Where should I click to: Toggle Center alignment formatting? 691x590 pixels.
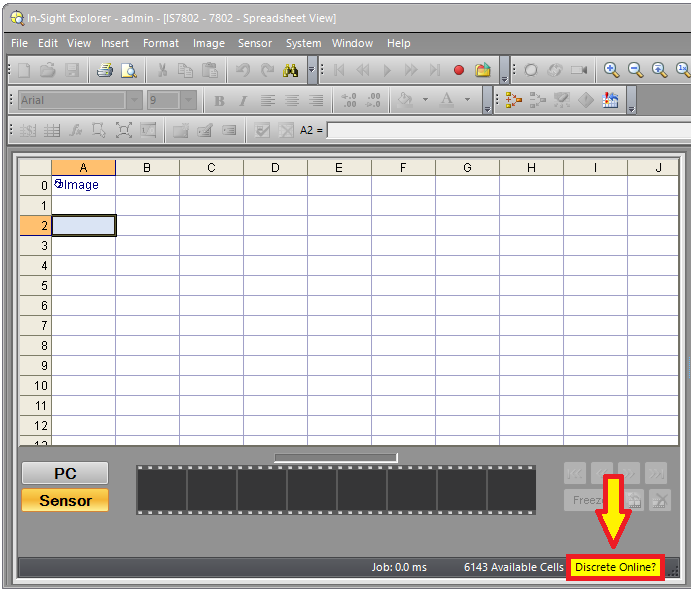292,101
